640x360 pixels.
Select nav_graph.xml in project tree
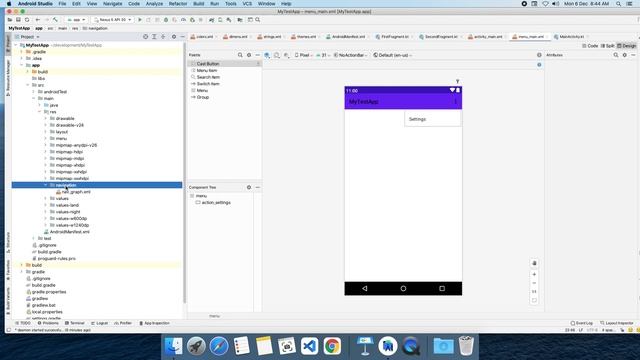coord(76,192)
